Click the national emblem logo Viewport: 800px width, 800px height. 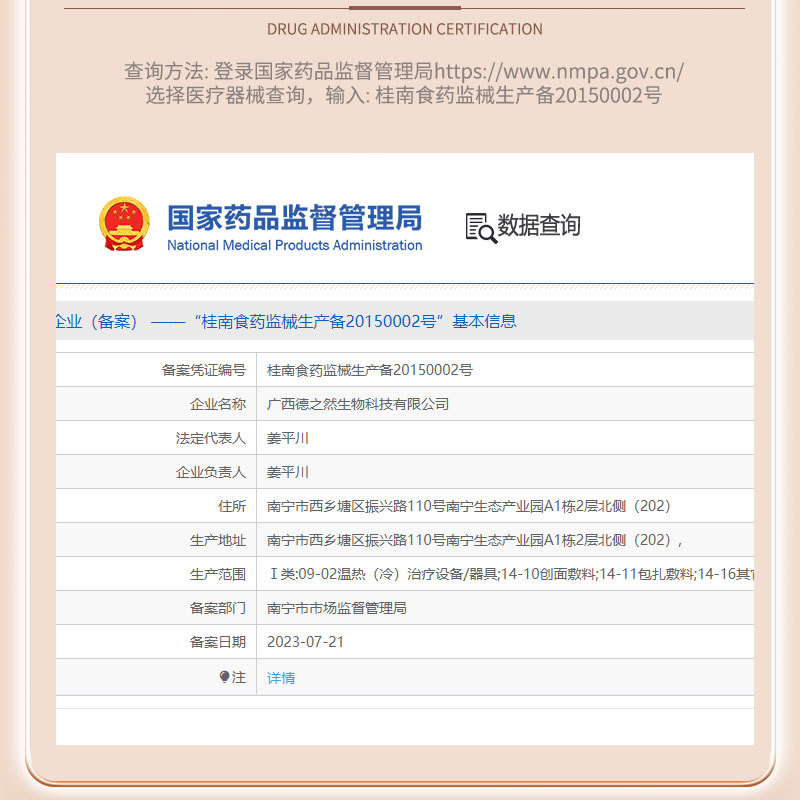coord(124,224)
